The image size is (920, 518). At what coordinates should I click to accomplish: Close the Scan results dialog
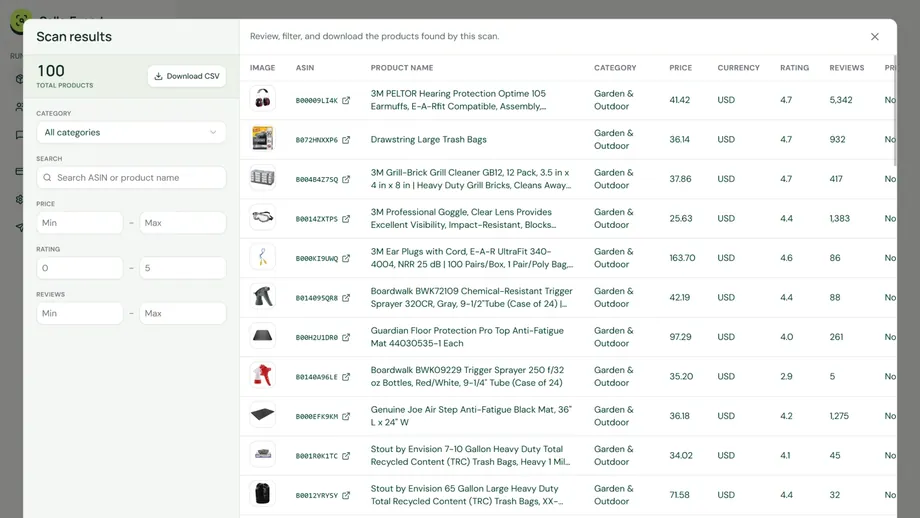[875, 36]
